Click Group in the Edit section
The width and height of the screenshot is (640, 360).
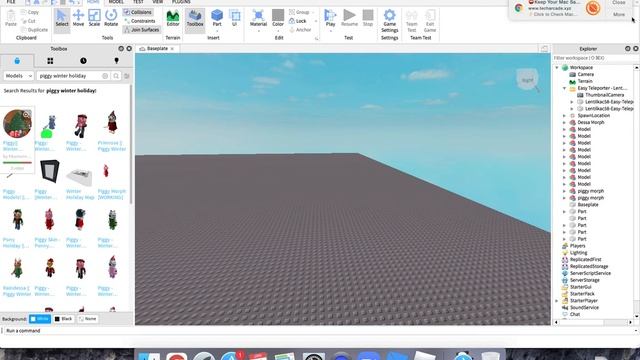coord(299,12)
